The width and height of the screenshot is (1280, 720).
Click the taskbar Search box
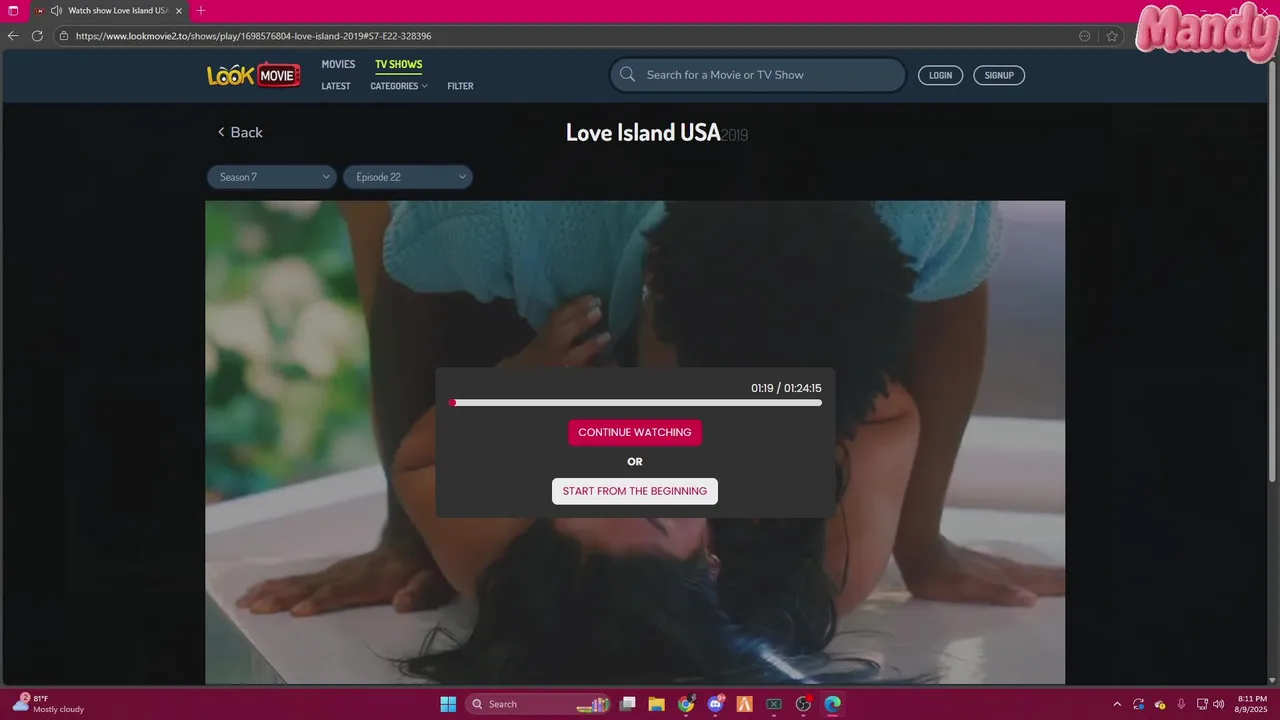(537, 704)
